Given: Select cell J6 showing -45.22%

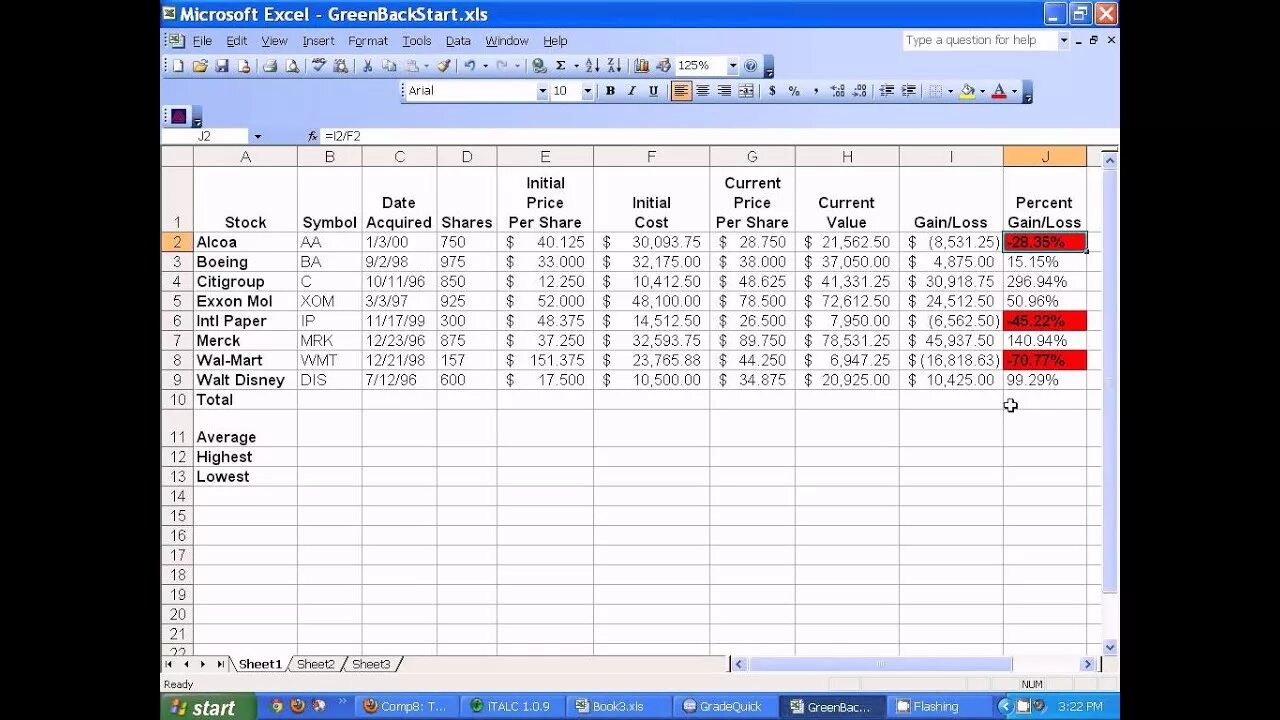Looking at the screenshot, I should [1045, 321].
